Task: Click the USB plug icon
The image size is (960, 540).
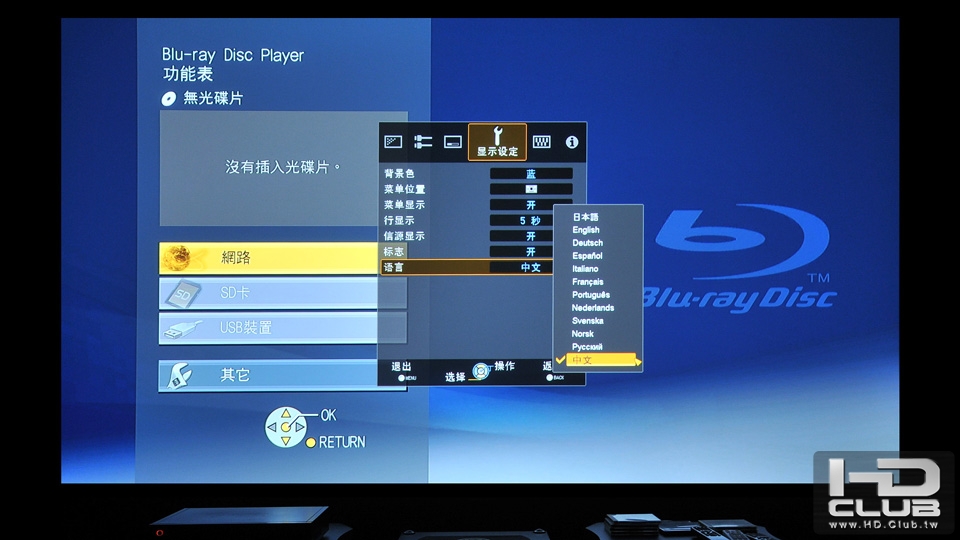Action: pyautogui.click(x=182, y=329)
